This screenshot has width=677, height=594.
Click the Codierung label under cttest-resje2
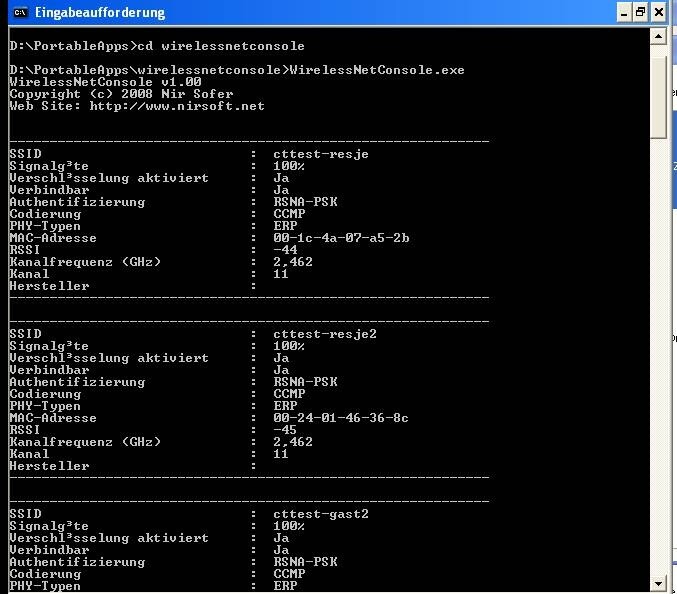click(x=45, y=395)
